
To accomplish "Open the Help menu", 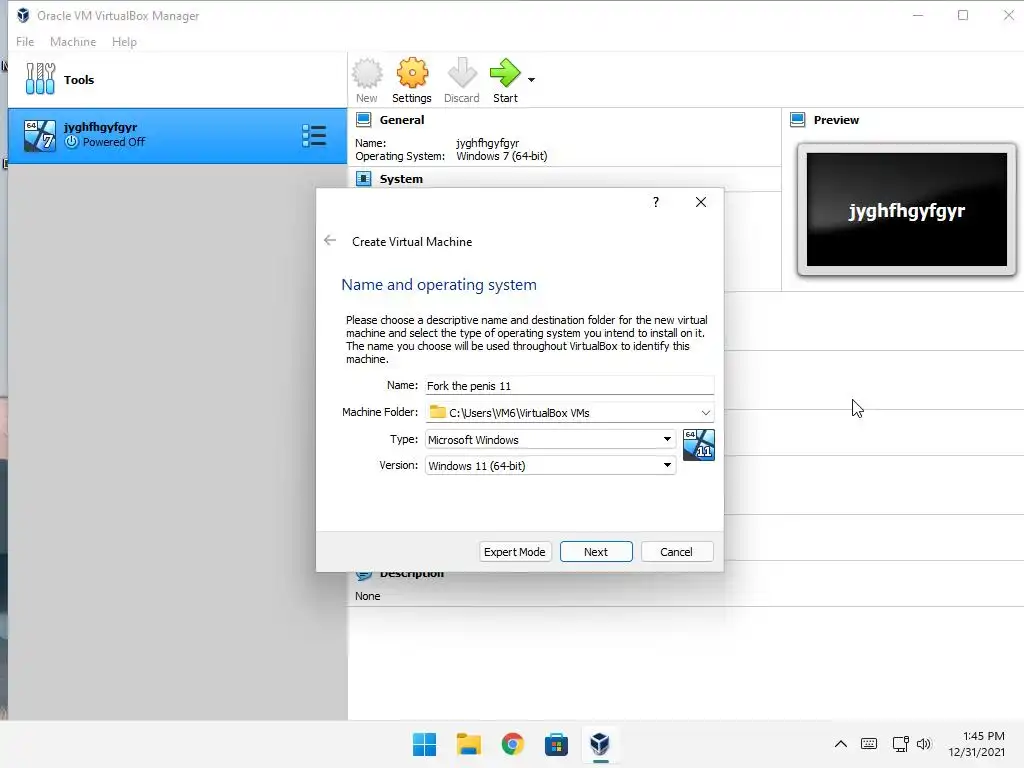I will click(124, 42).
